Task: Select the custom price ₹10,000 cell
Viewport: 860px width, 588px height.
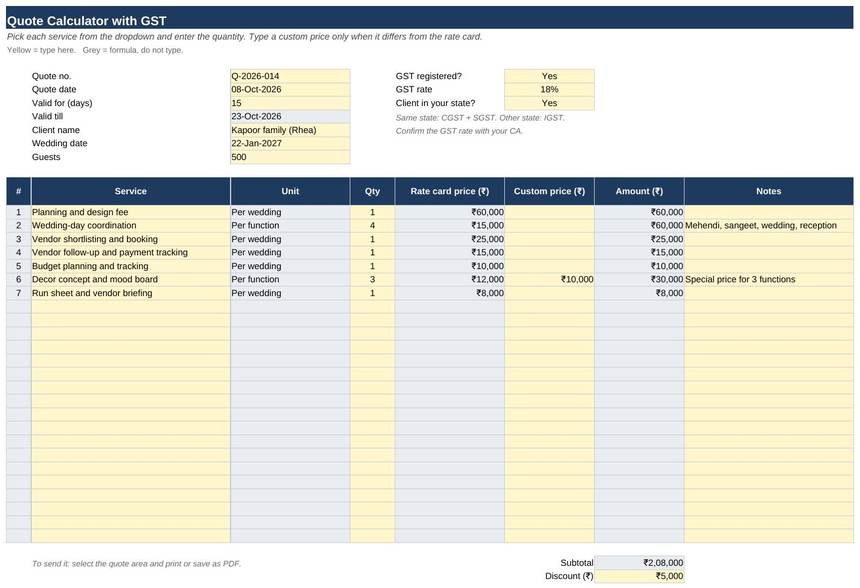Action: point(550,279)
